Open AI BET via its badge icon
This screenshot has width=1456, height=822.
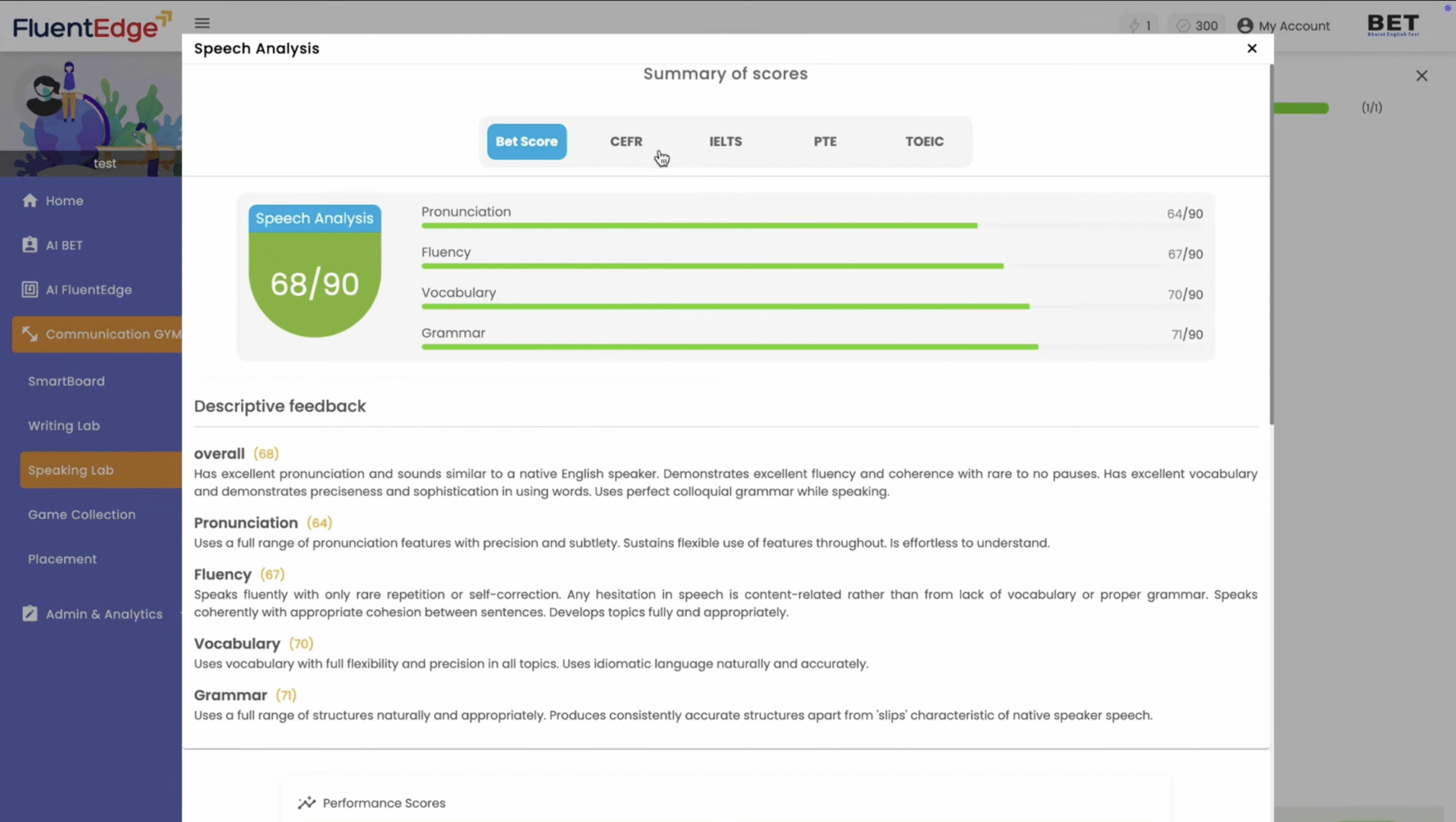coord(30,245)
